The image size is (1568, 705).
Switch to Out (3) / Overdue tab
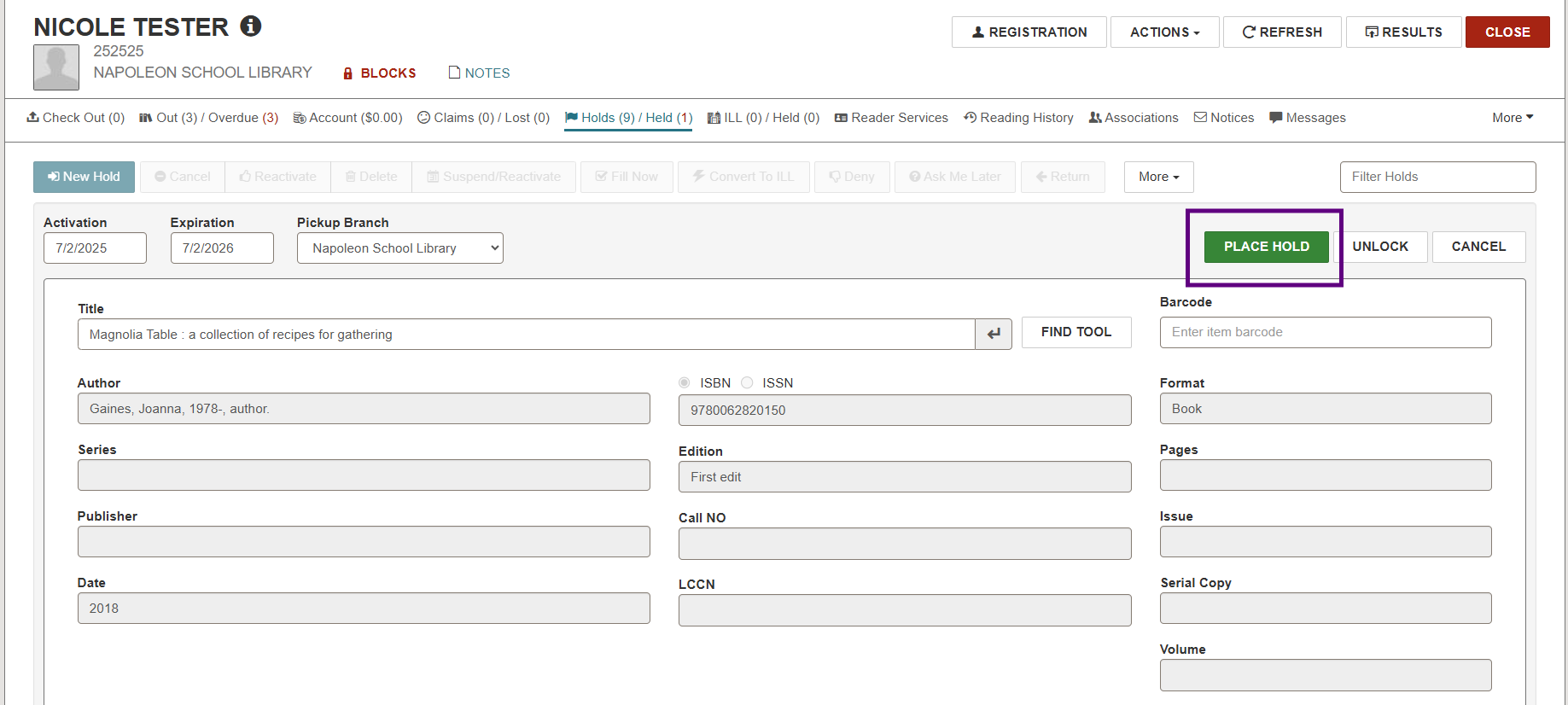[x=208, y=118]
